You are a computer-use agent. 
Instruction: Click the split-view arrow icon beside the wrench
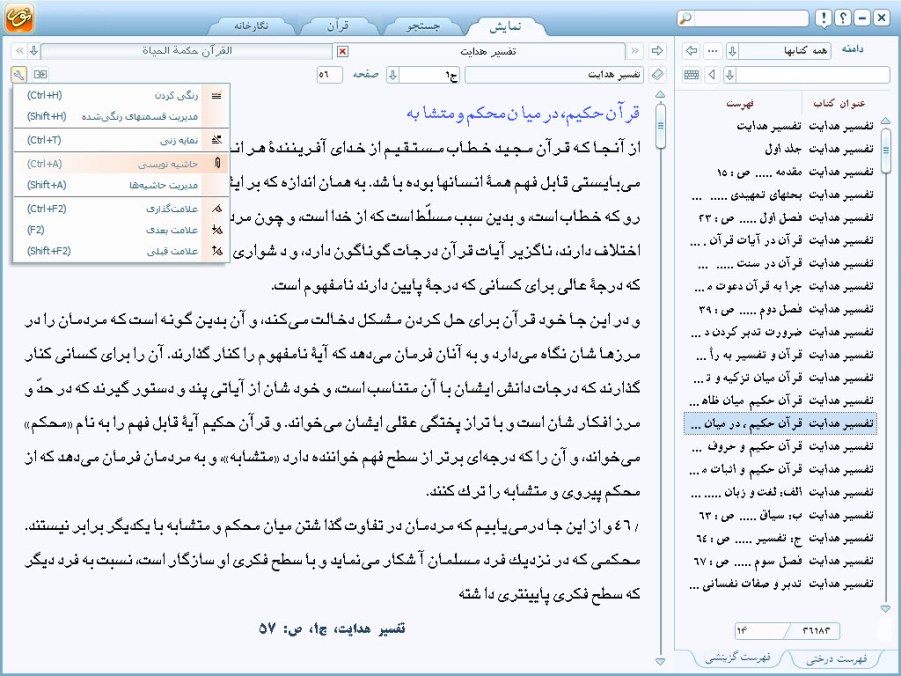40,74
